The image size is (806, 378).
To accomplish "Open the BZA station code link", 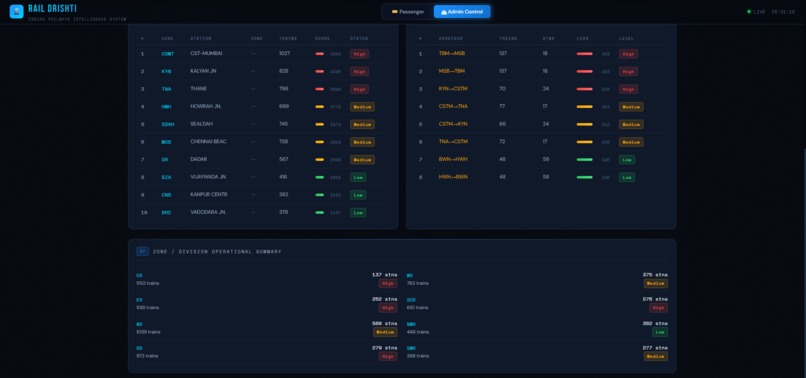I will (166, 177).
